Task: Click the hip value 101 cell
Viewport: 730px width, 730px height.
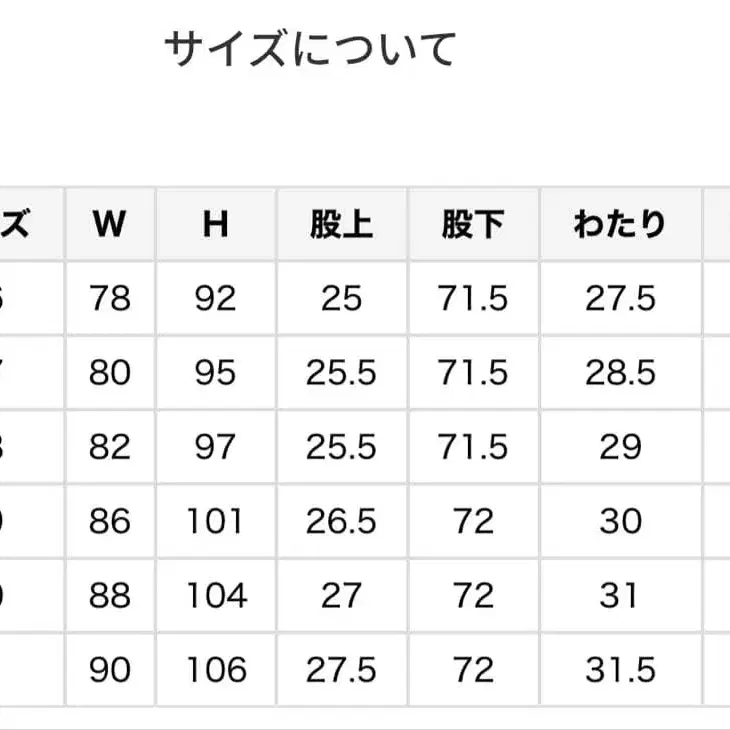Action: (x=216, y=521)
